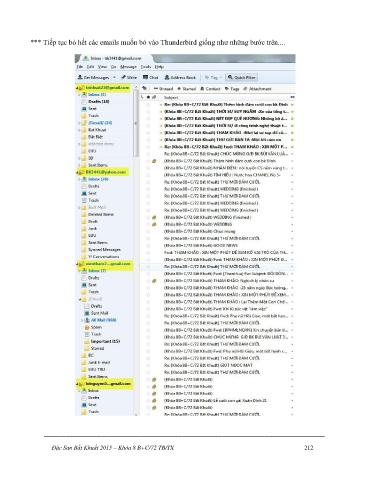Click folder pane scrollbar down arrow
Viewport: 370px width, 480px height.
coord(136,414)
